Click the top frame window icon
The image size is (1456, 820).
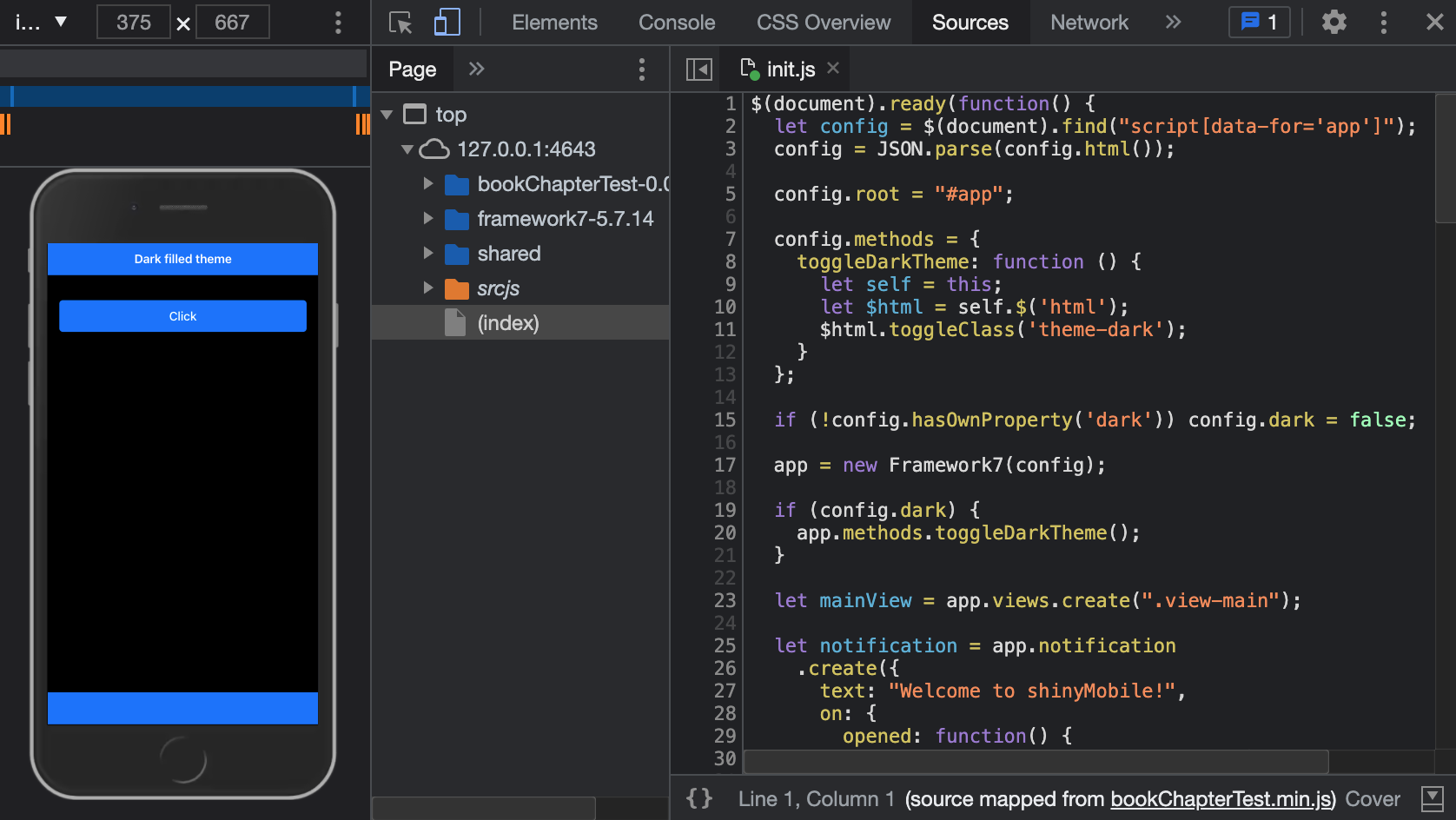point(415,114)
